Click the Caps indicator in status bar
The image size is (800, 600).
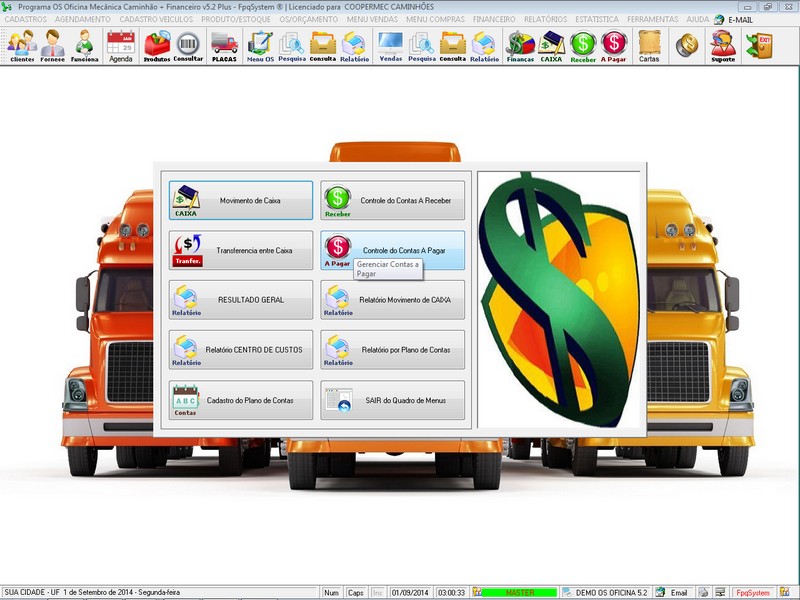355,592
